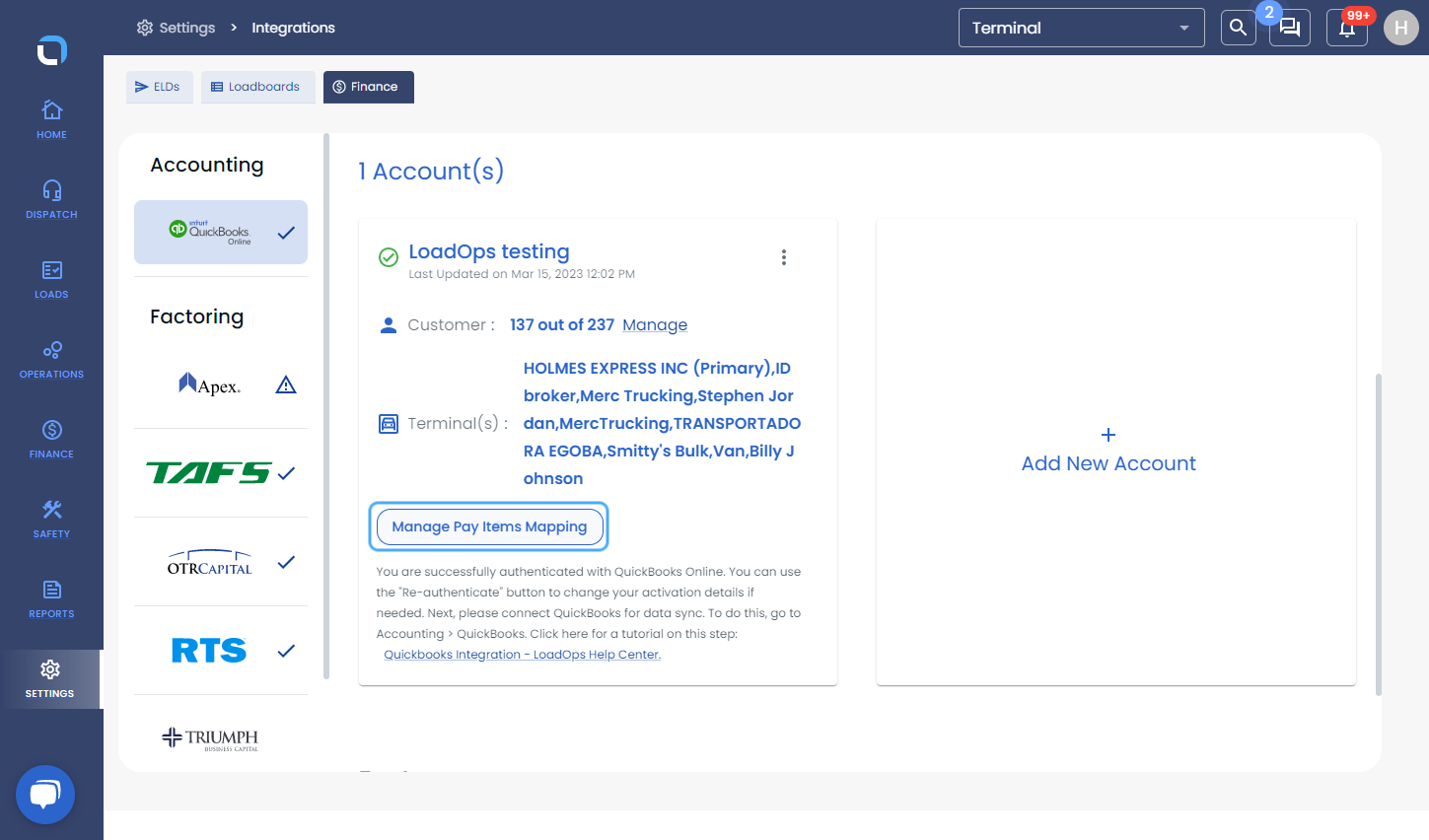
Task: Open the user avatar H menu
Action: (1401, 28)
